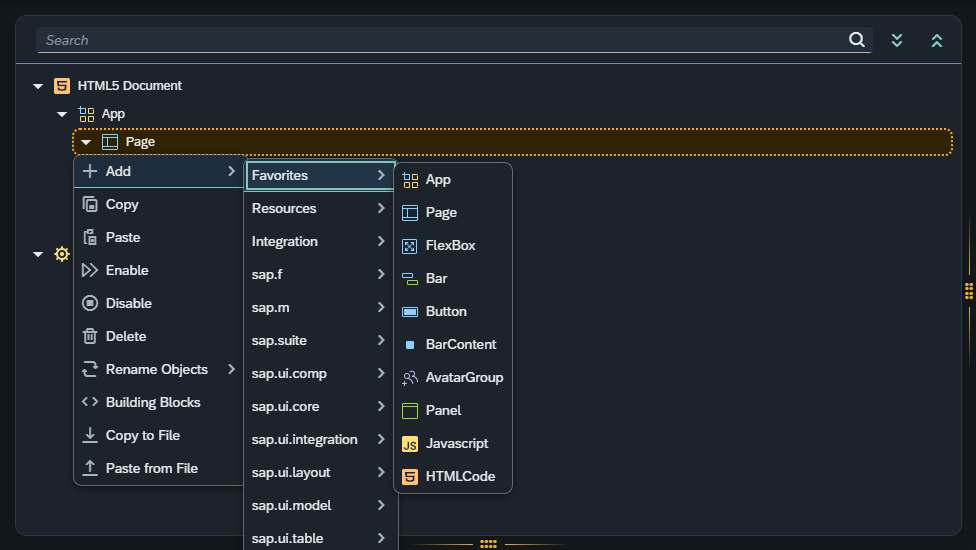Open the sap.suite library submenu
This screenshot has height=550, width=976.
pyautogui.click(x=320, y=340)
